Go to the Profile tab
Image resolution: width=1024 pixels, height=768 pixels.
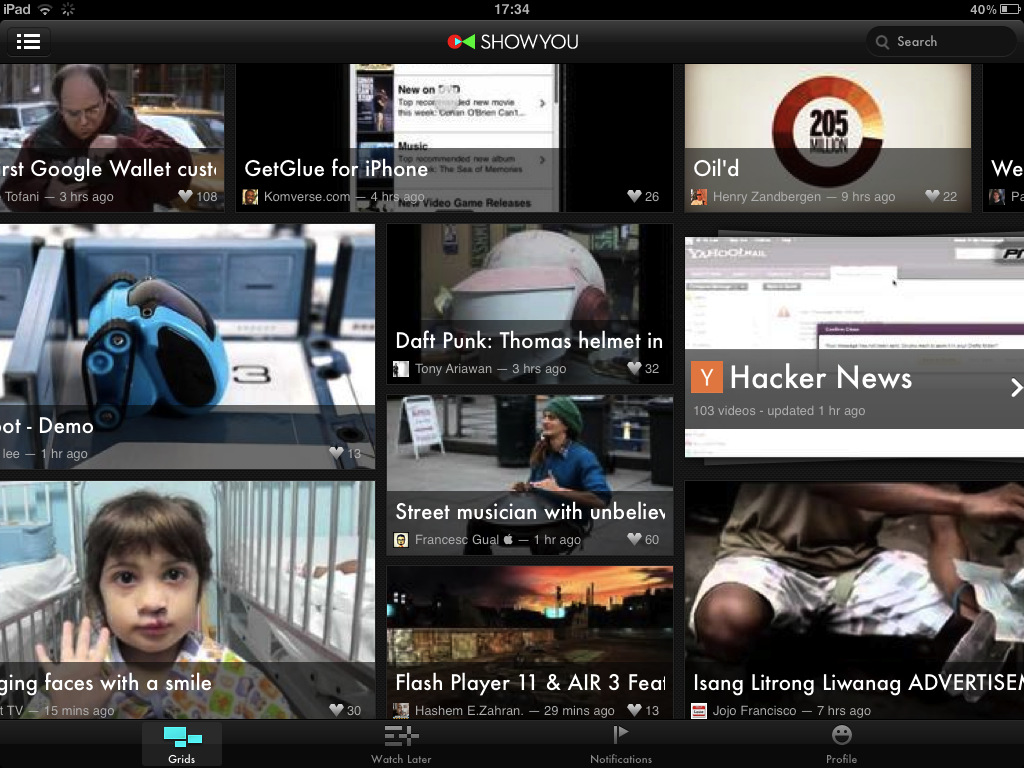[x=841, y=744]
